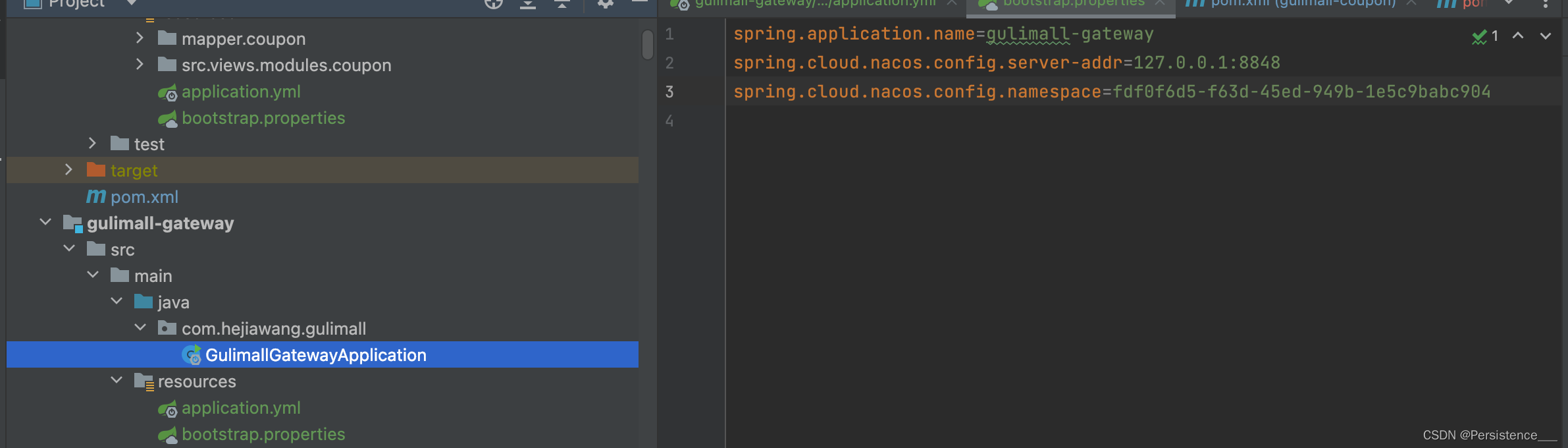Go to next highlighted problem arrow
This screenshot has width=1568, height=448.
point(1546,36)
